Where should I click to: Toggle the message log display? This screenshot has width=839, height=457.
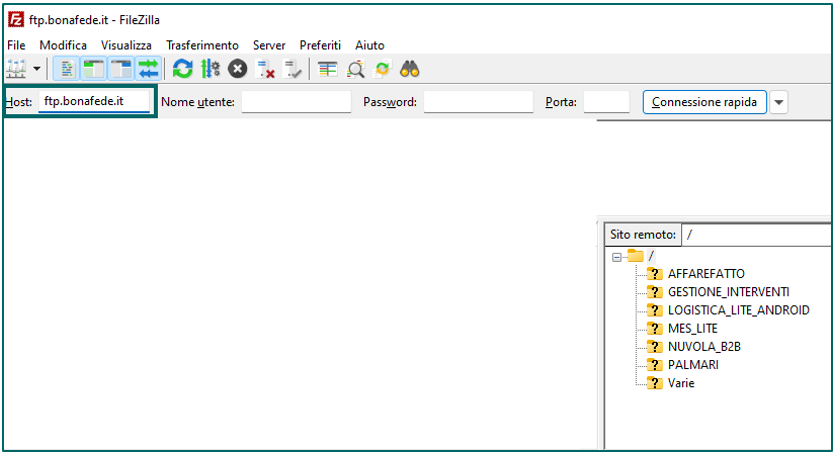[x=67, y=70]
